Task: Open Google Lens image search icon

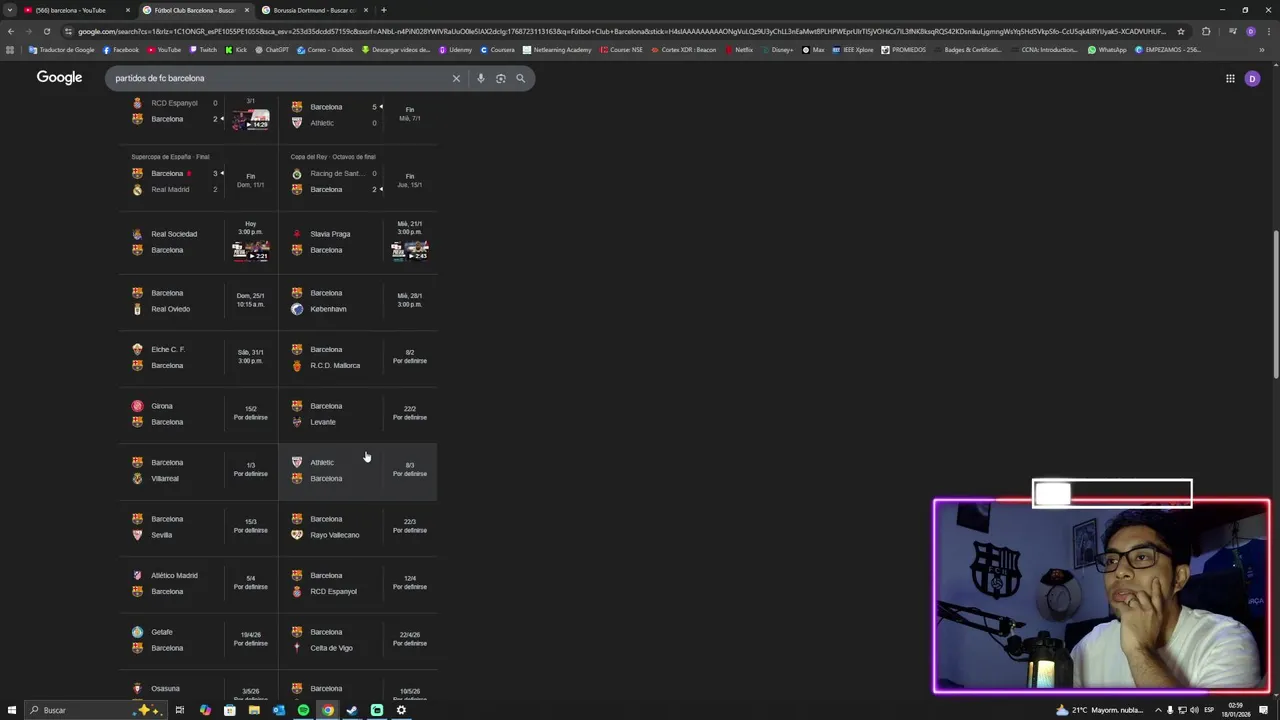Action: point(501,78)
